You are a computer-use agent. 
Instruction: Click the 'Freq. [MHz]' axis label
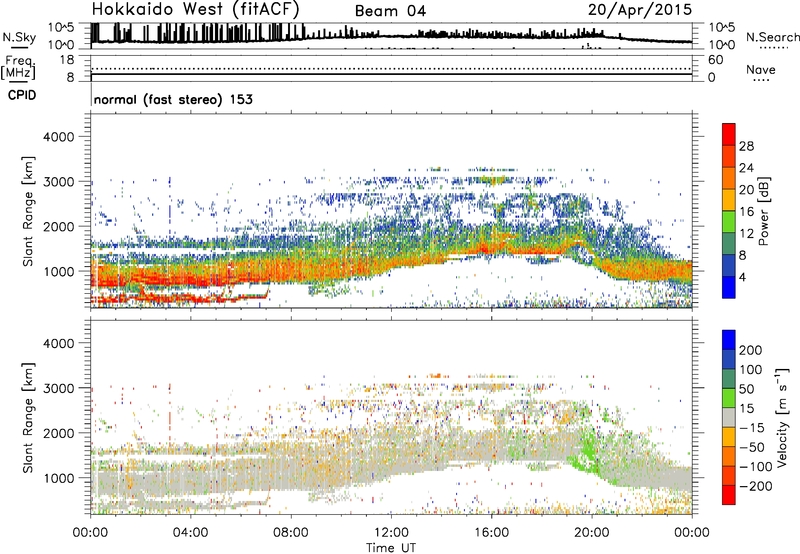tap(18, 67)
